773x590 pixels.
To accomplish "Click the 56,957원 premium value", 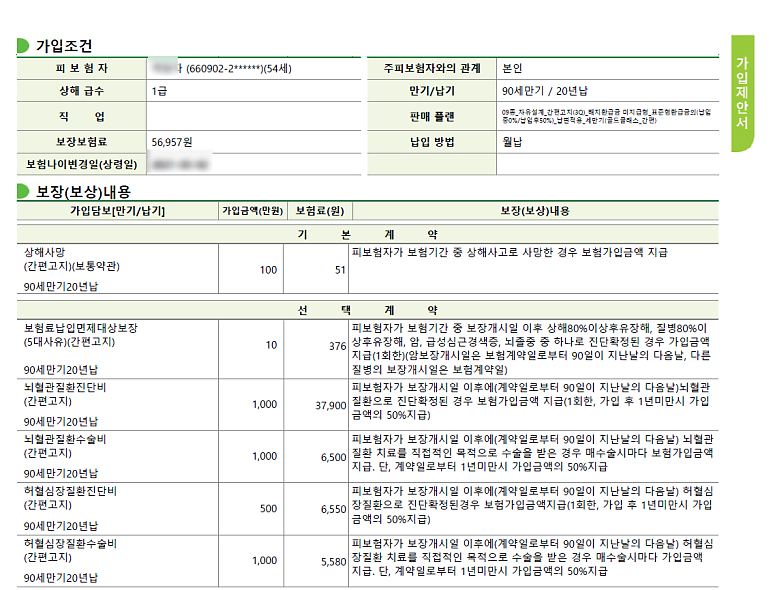I will click(x=172, y=142).
